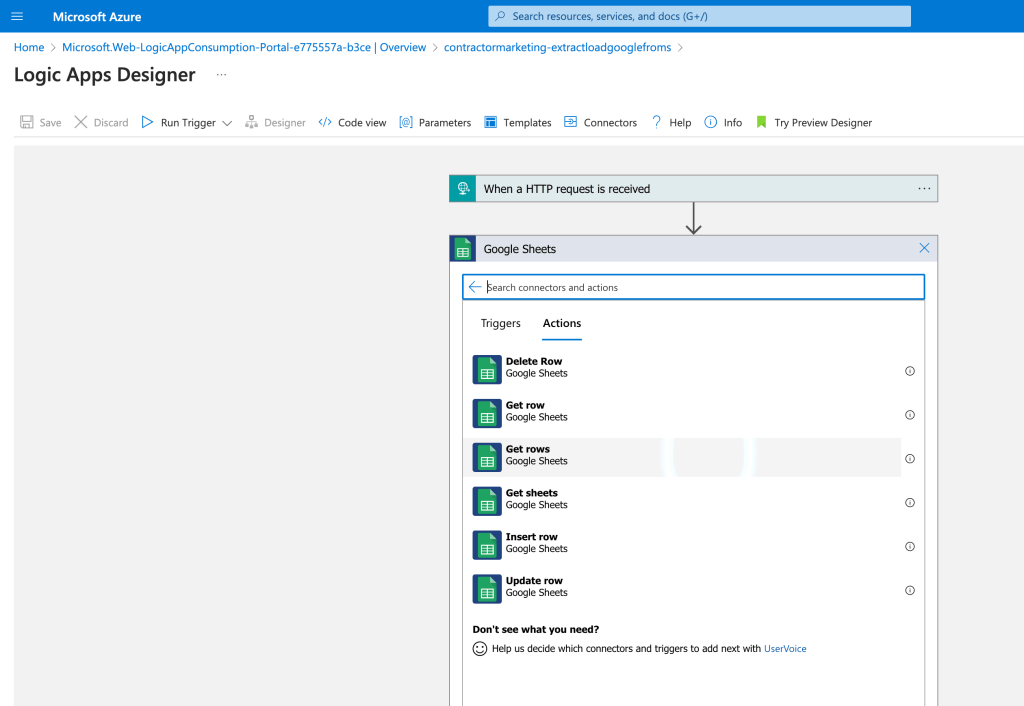Click the Try Preview Designer bookmark icon

pos(761,122)
